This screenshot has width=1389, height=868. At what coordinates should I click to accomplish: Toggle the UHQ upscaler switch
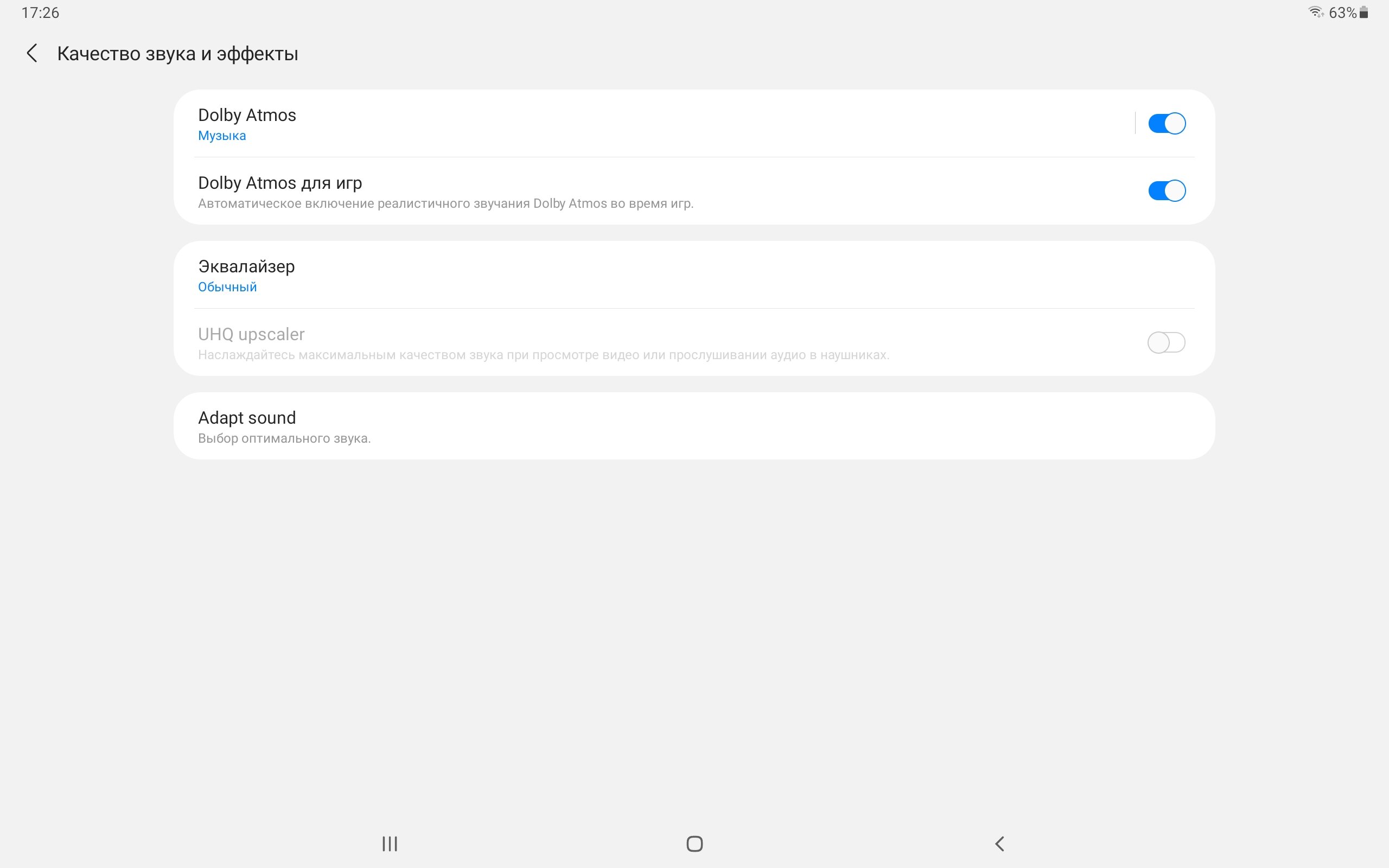click(1167, 342)
